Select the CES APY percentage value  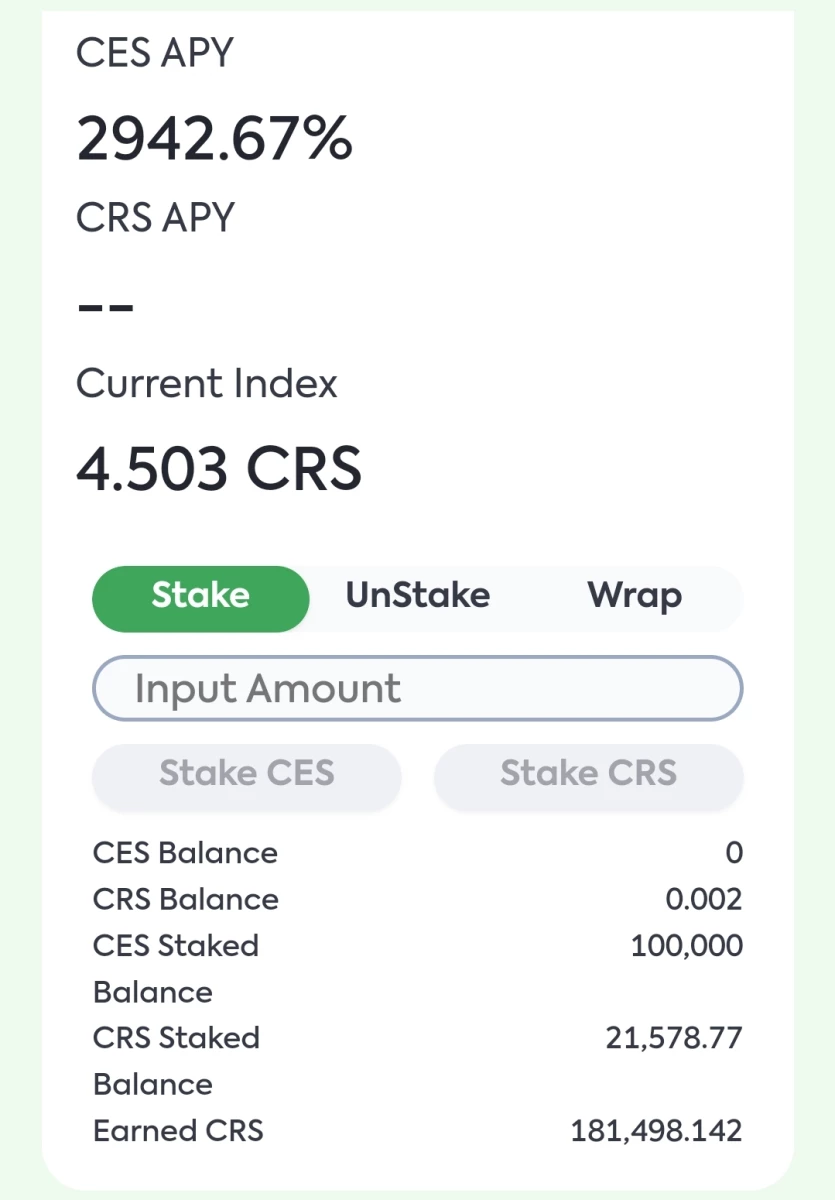tap(215, 139)
